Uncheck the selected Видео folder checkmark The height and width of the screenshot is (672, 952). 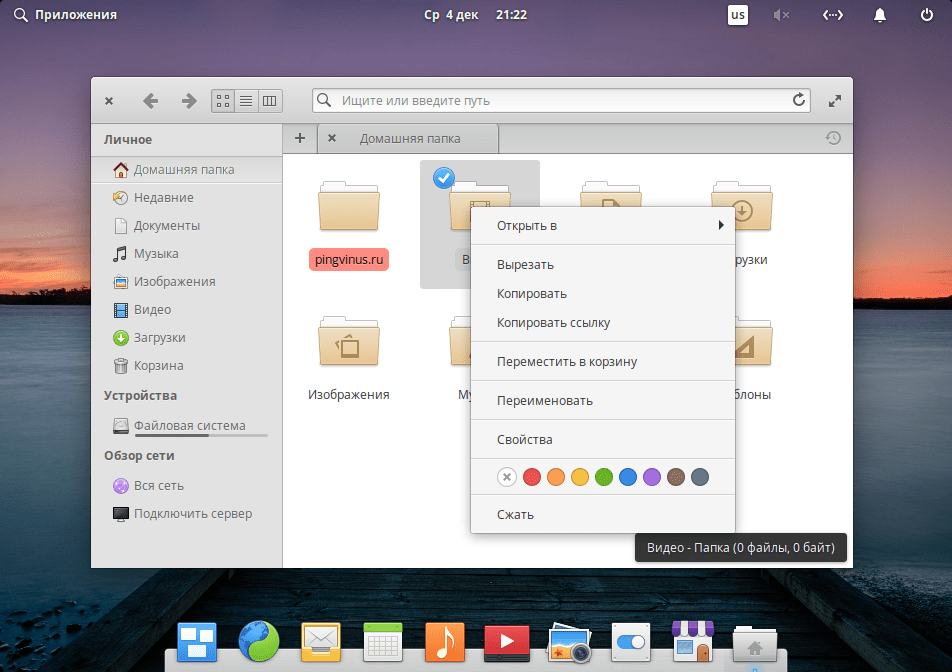pyautogui.click(x=444, y=178)
